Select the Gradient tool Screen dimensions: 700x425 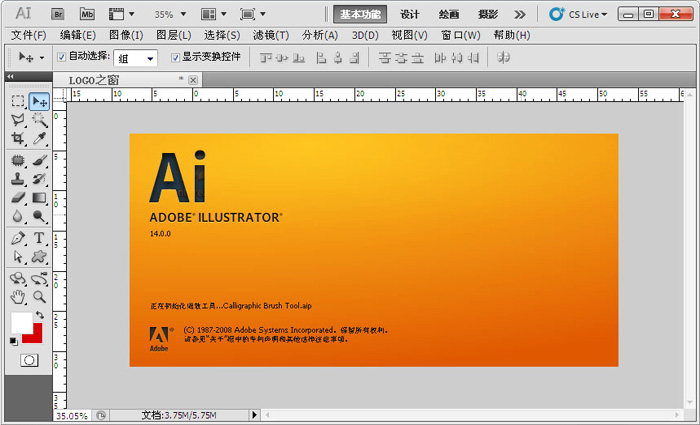point(39,197)
